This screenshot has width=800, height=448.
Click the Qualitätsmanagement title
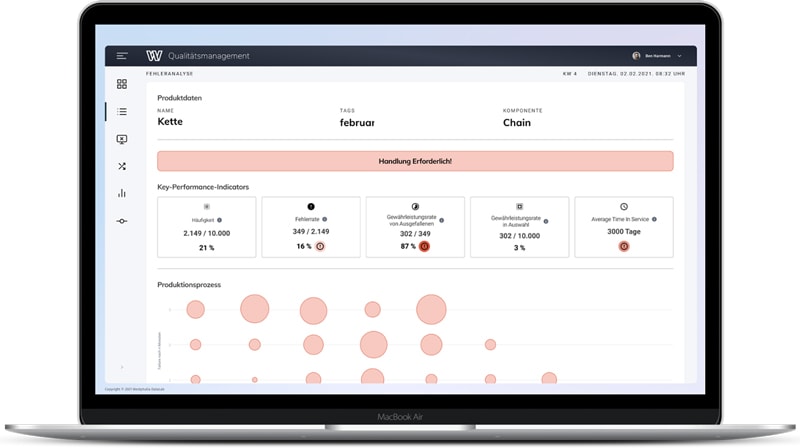[x=209, y=56]
